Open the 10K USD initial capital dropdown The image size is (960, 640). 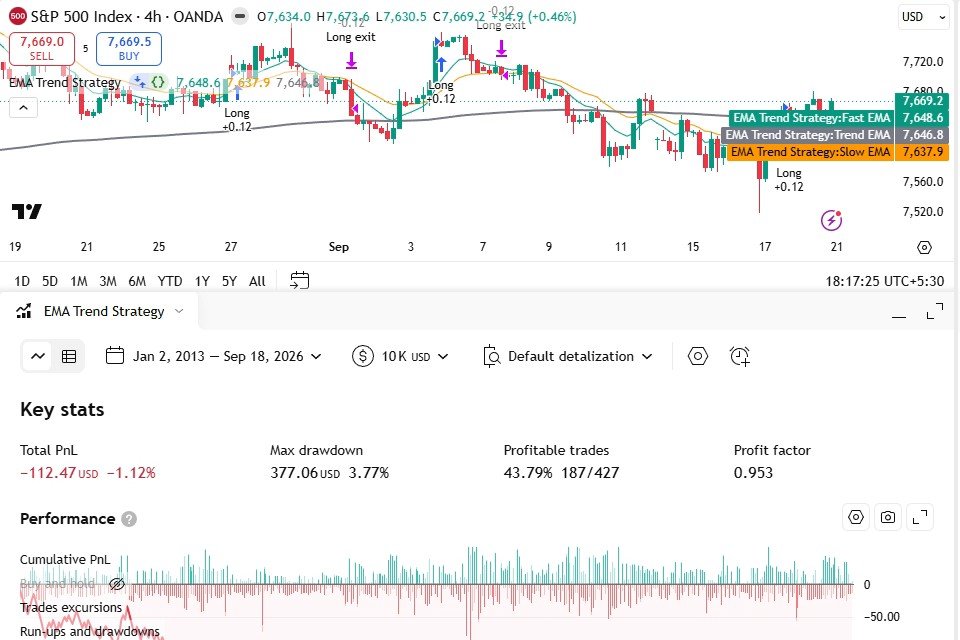coord(400,356)
